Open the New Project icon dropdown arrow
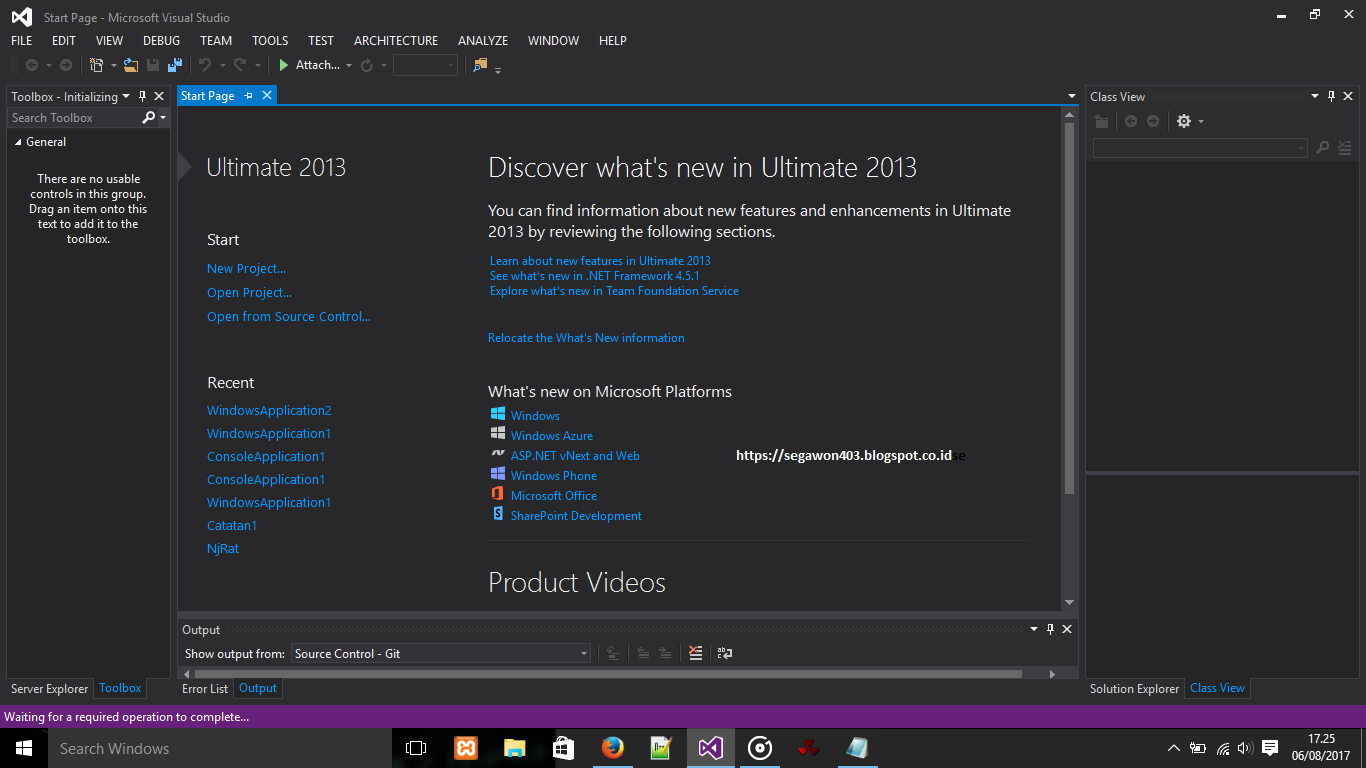Viewport: 1366px width, 768px height. (113, 66)
